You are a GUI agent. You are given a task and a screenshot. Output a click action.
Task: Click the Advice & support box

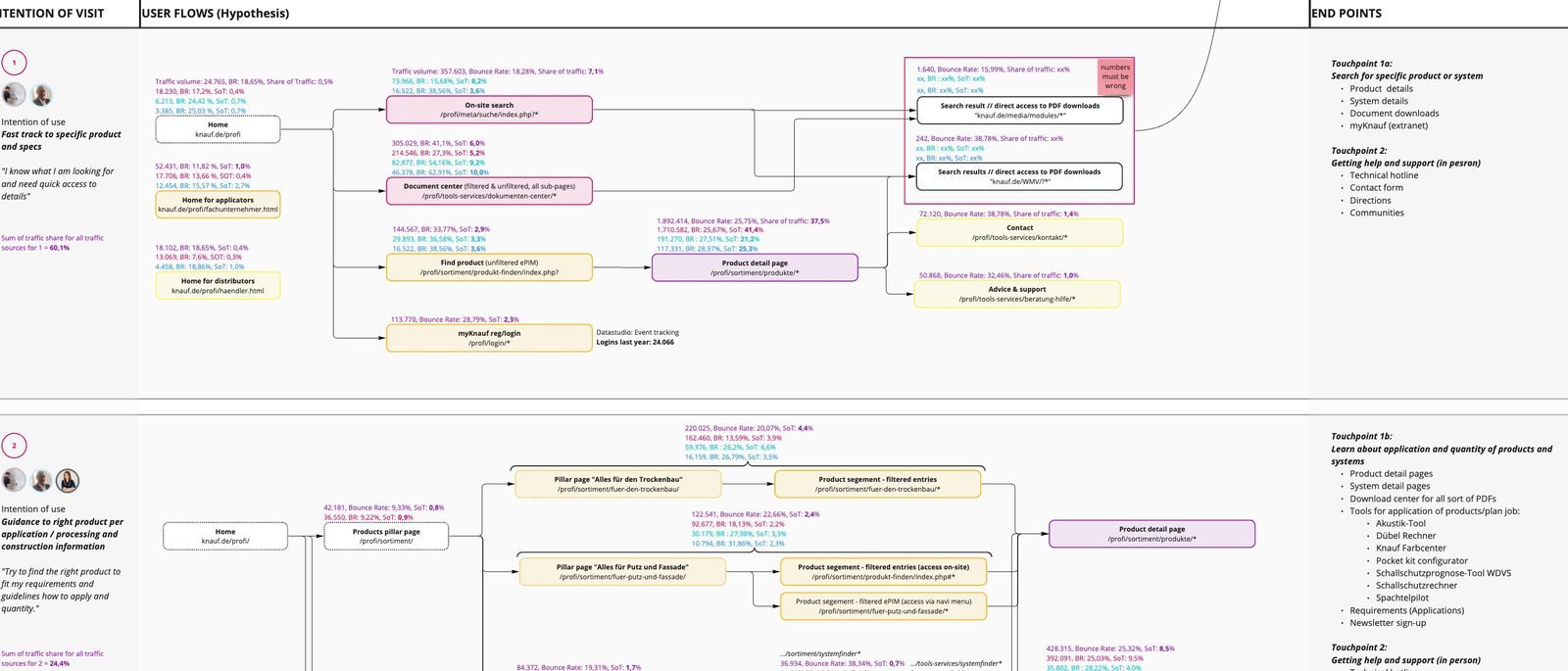click(1017, 294)
